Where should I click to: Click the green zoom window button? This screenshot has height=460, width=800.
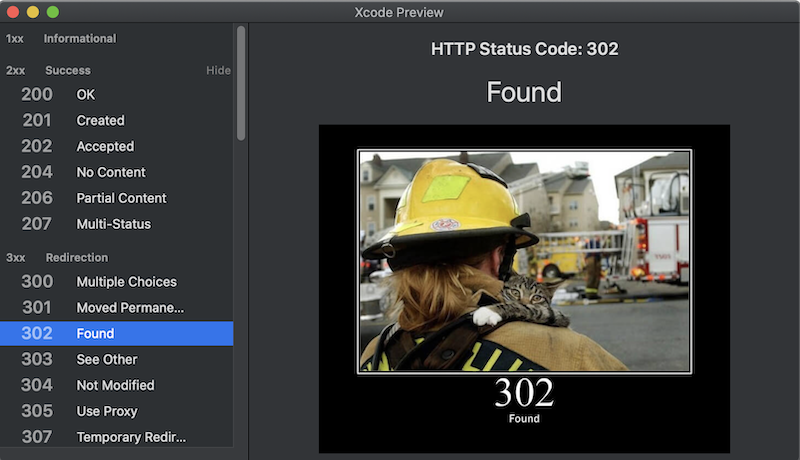click(53, 12)
